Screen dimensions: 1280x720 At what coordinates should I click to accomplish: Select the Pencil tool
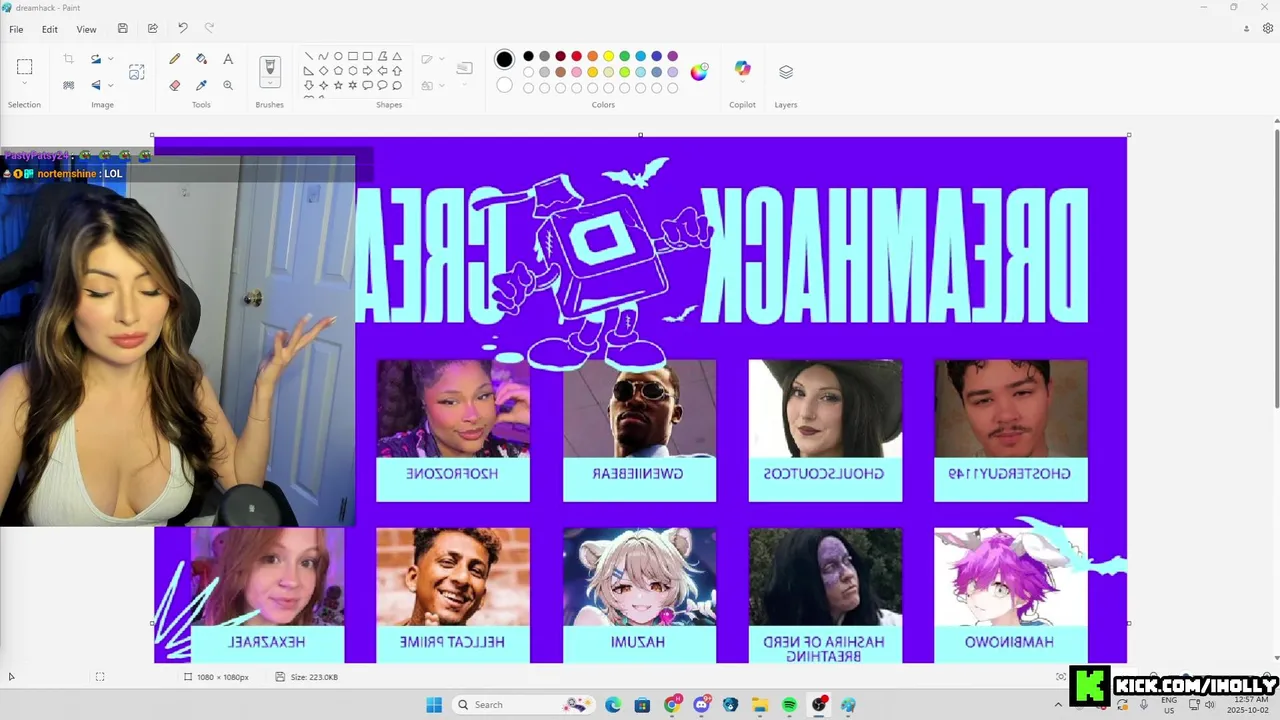[175, 59]
